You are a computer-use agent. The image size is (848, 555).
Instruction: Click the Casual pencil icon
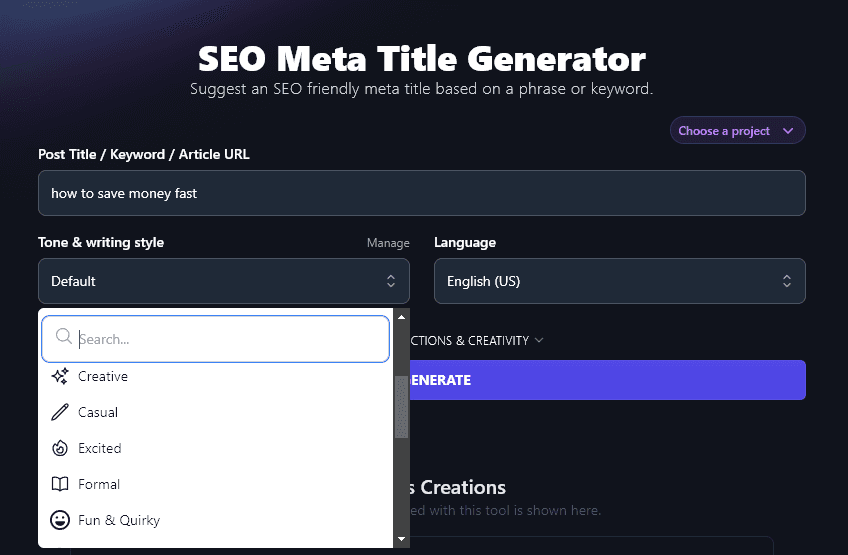(59, 413)
